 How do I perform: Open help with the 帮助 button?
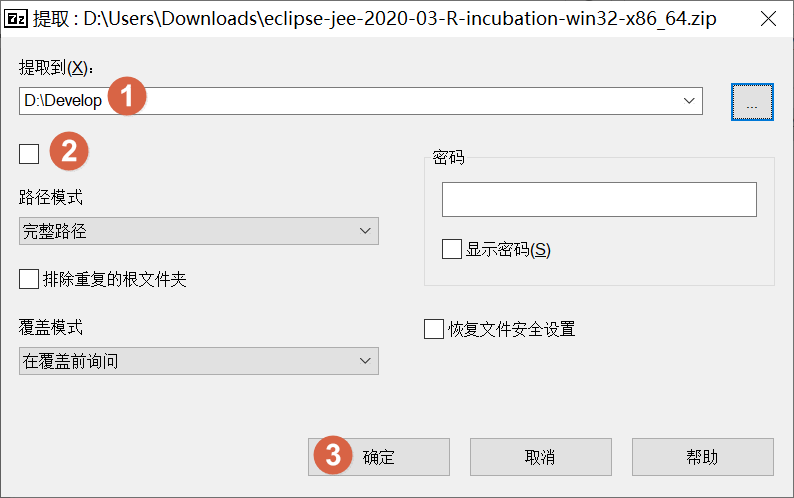[702, 457]
